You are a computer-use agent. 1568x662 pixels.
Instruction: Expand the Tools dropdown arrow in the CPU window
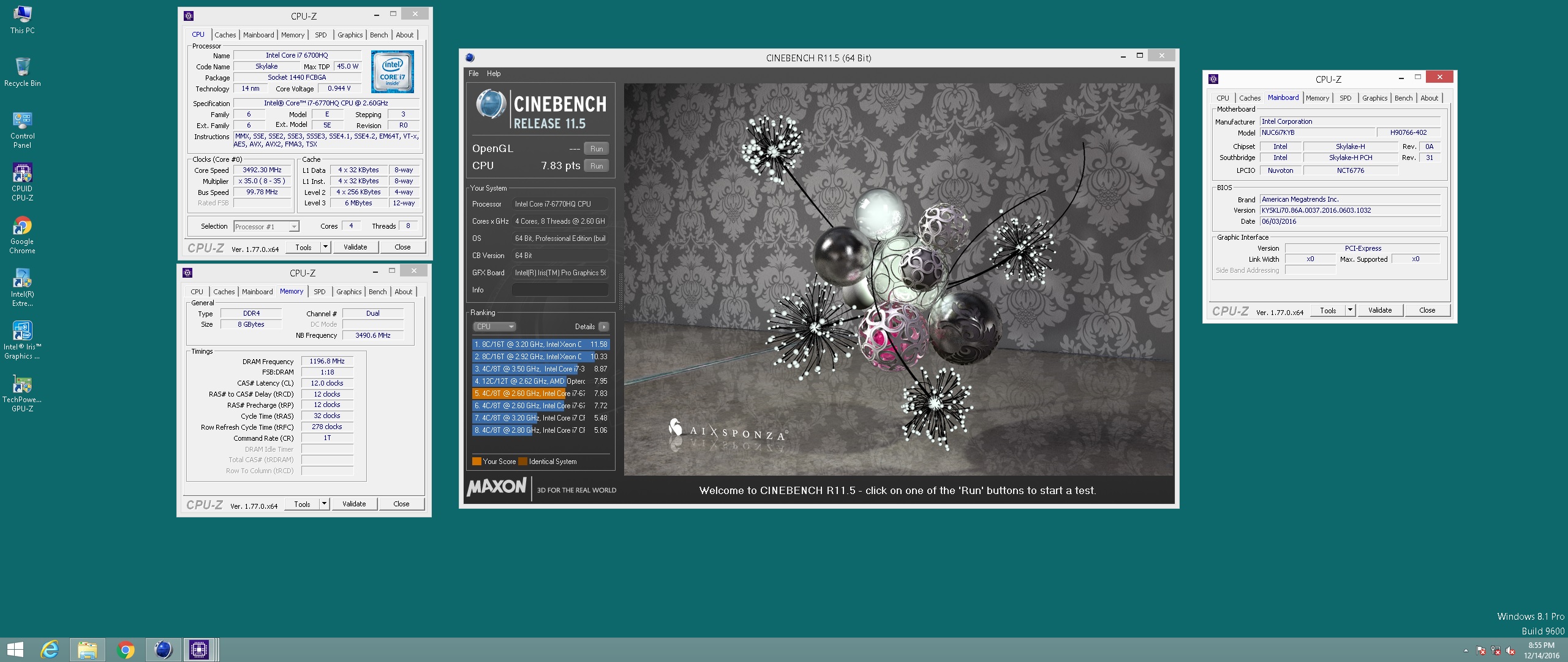[x=325, y=247]
